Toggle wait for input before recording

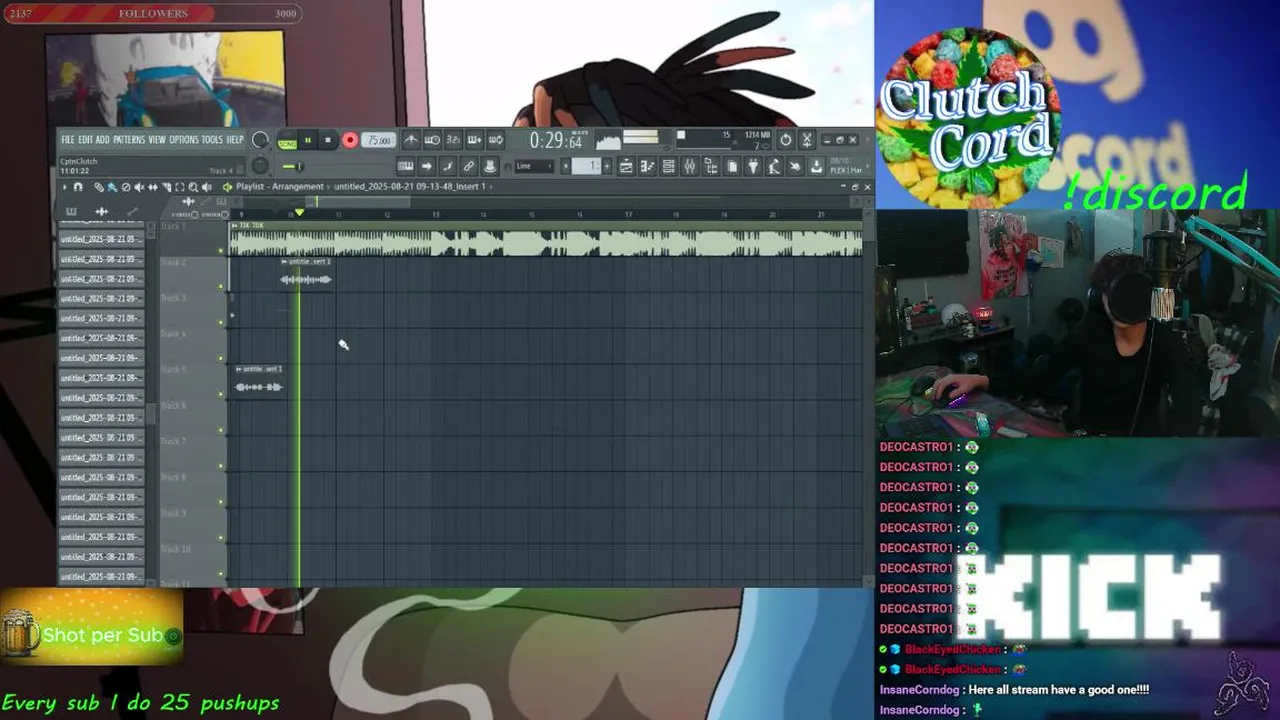tap(432, 140)
